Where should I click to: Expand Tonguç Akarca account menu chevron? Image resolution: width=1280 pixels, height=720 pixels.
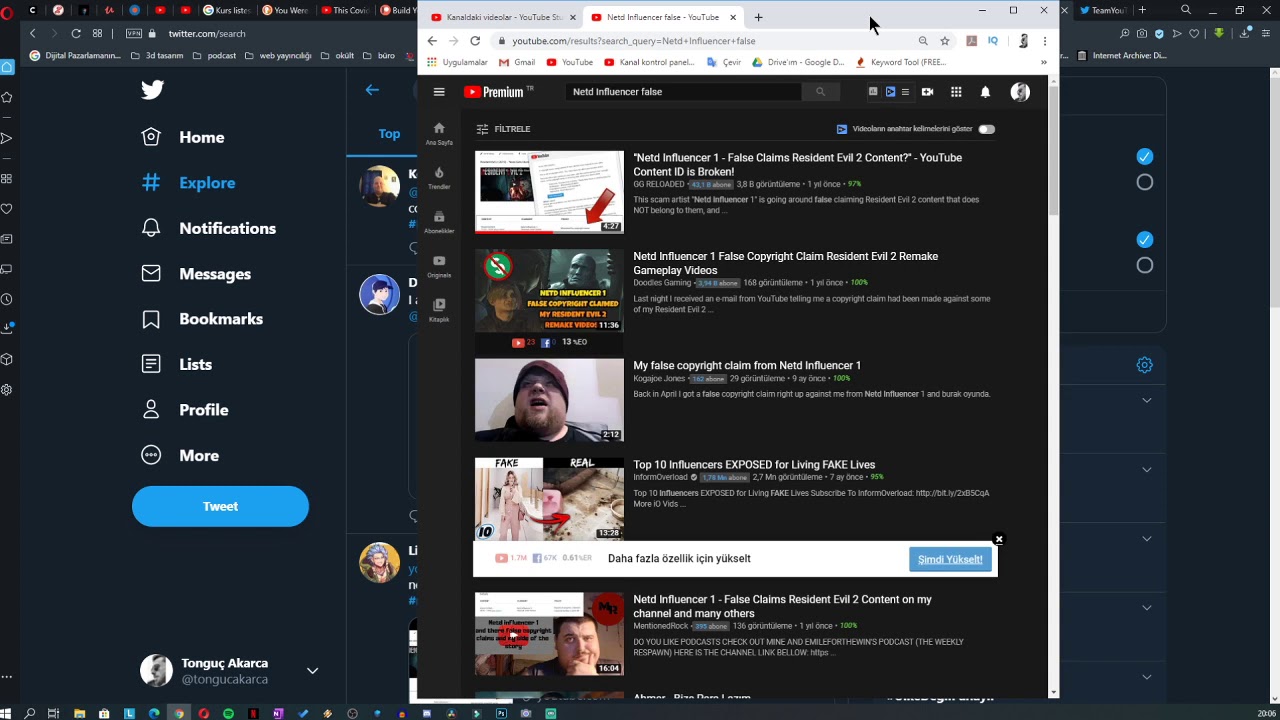pos(312,671)
